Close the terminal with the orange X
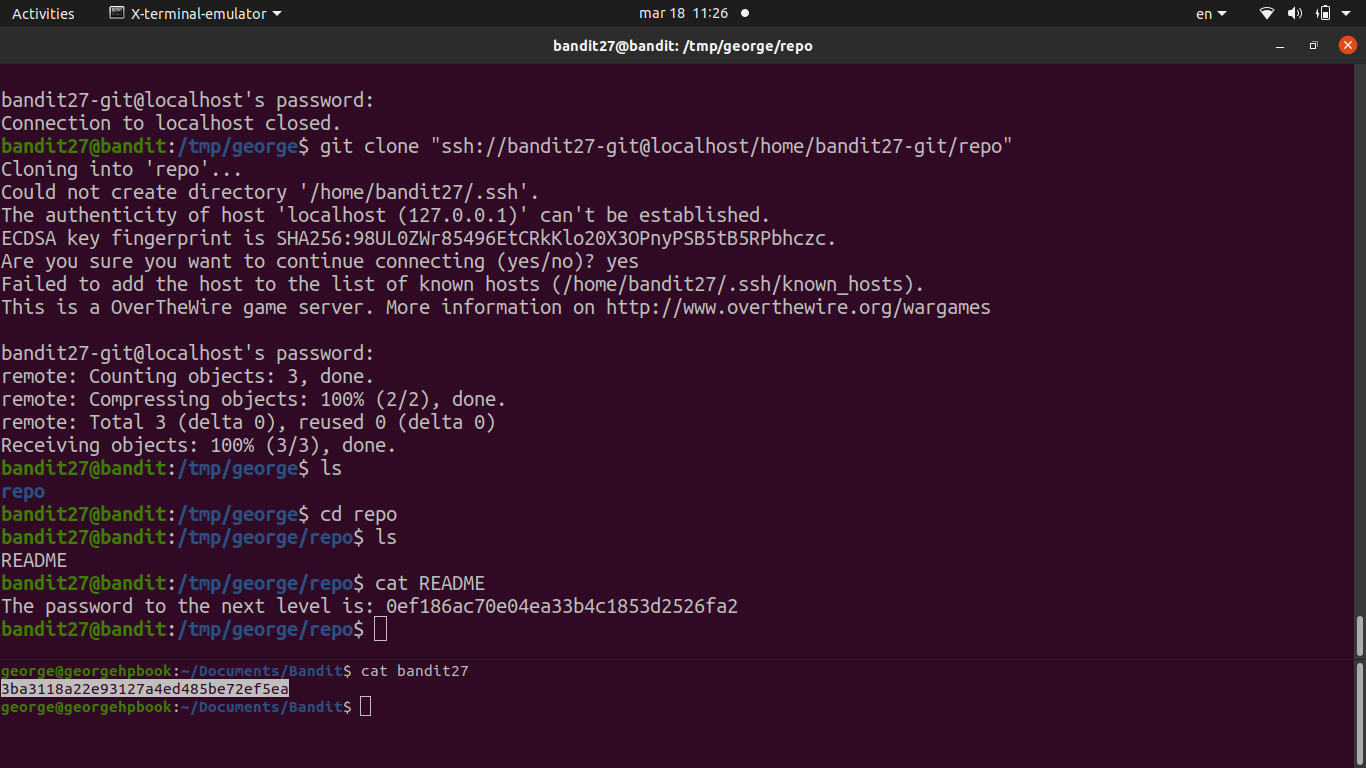Image resolution: width=1366 pixels, height=768 pixels. (1347, 46)
